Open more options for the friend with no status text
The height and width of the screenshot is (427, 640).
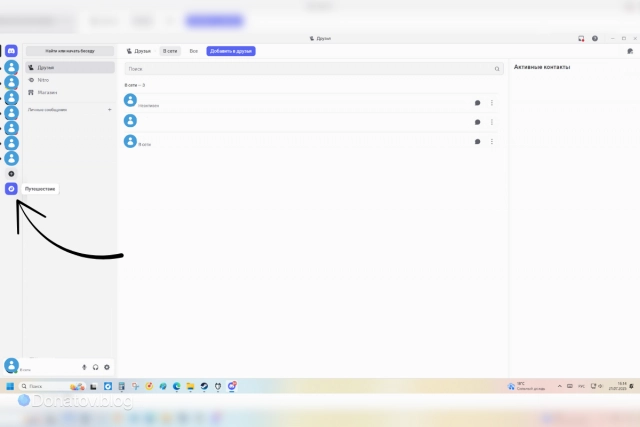(x=492, y=122)
